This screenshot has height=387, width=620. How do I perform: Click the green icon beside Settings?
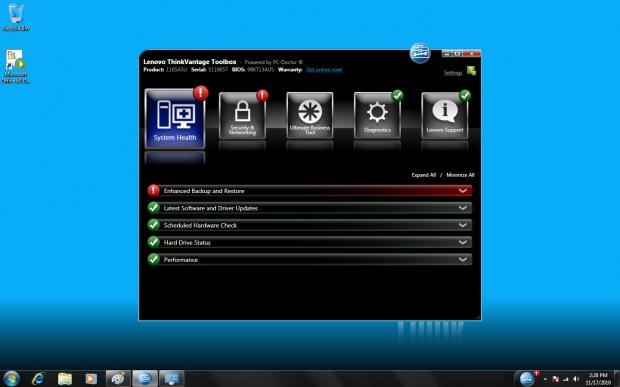(x=471, y=71)
